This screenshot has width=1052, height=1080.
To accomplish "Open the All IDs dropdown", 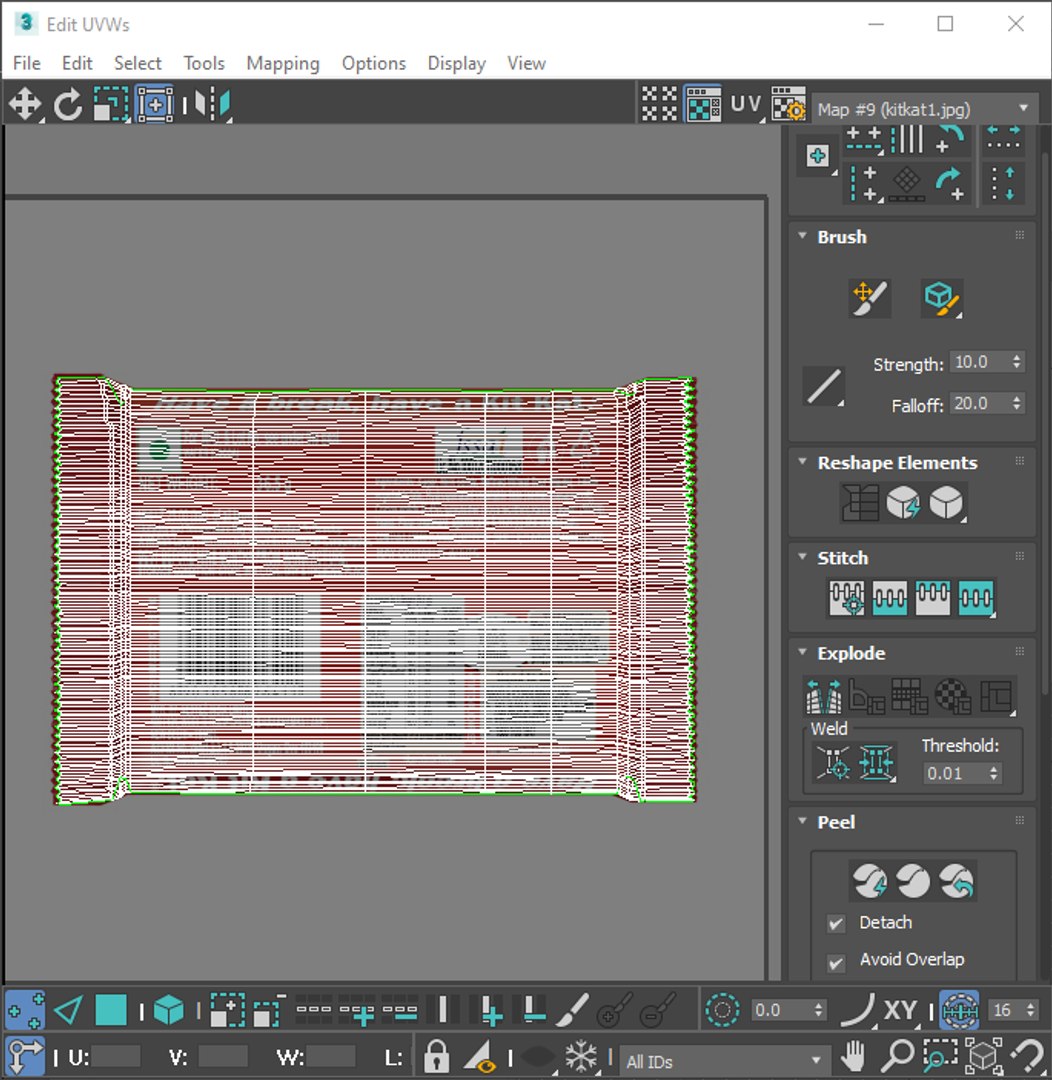I will click(x=723, y=1061).
